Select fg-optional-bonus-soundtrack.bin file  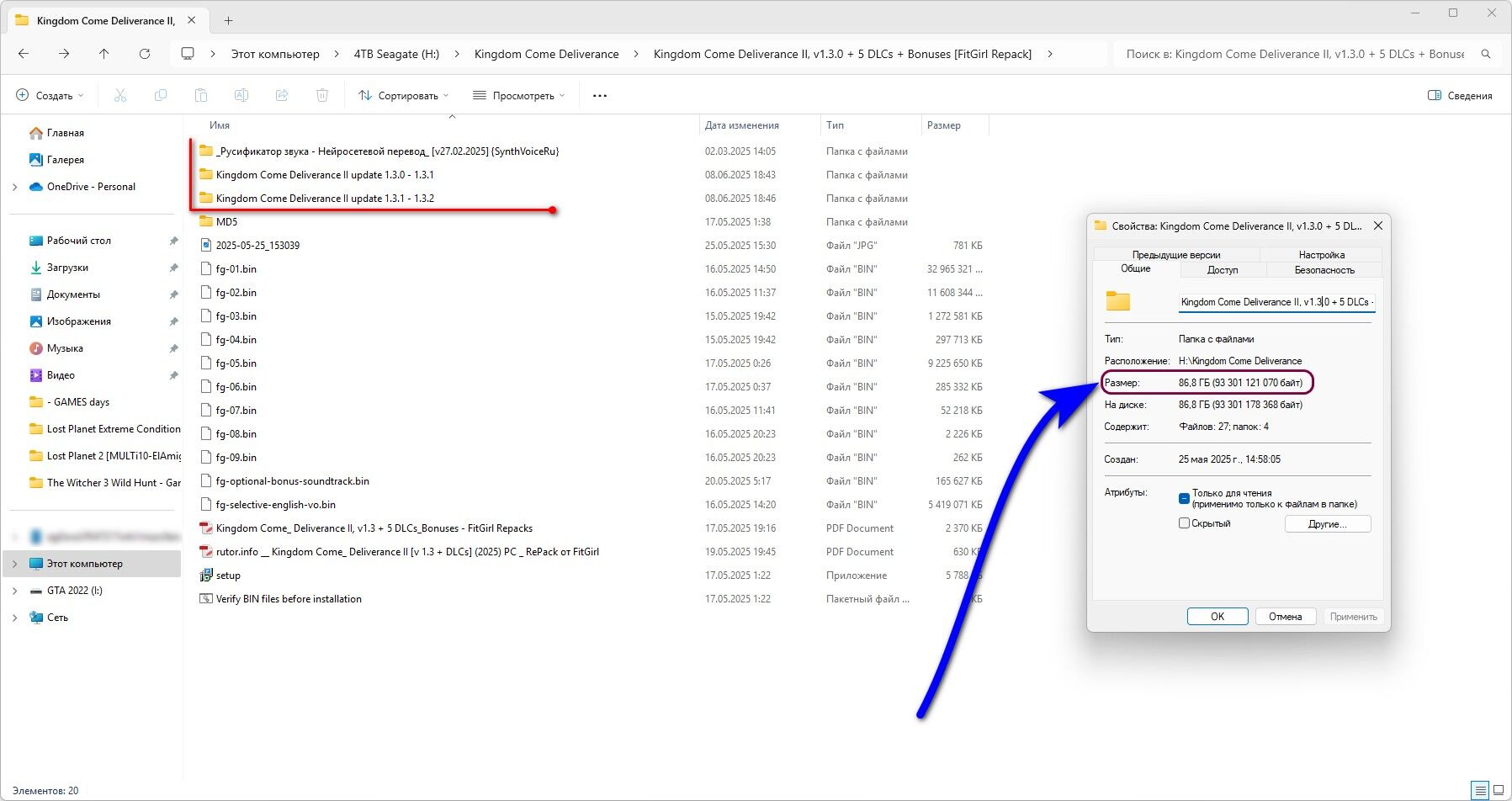tap(284, 481)
